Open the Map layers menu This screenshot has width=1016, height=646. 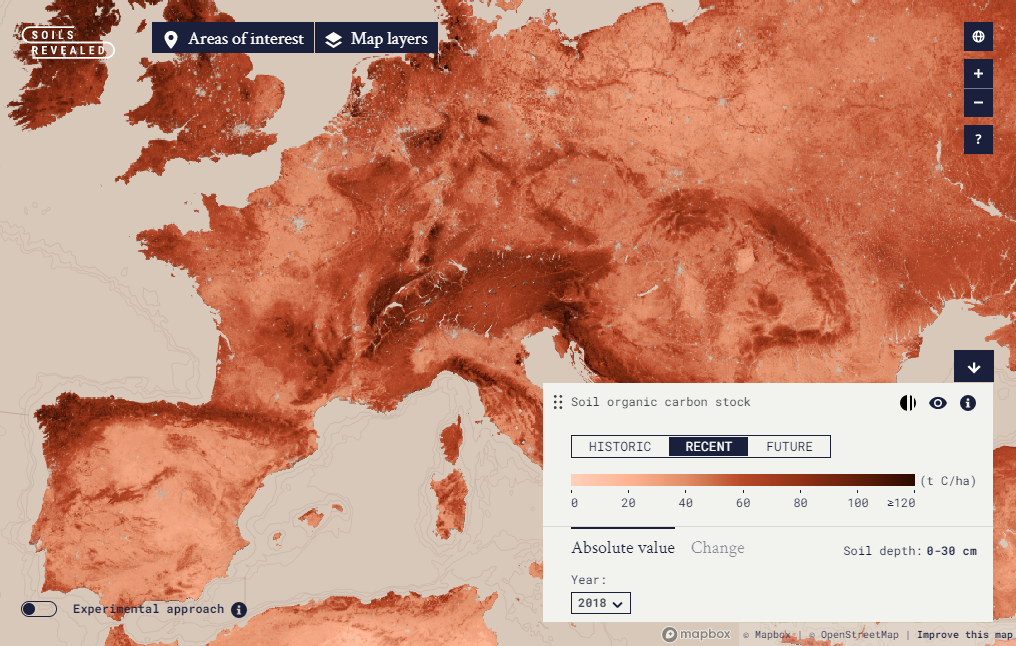pyautogui.click(x=376, y=39)
